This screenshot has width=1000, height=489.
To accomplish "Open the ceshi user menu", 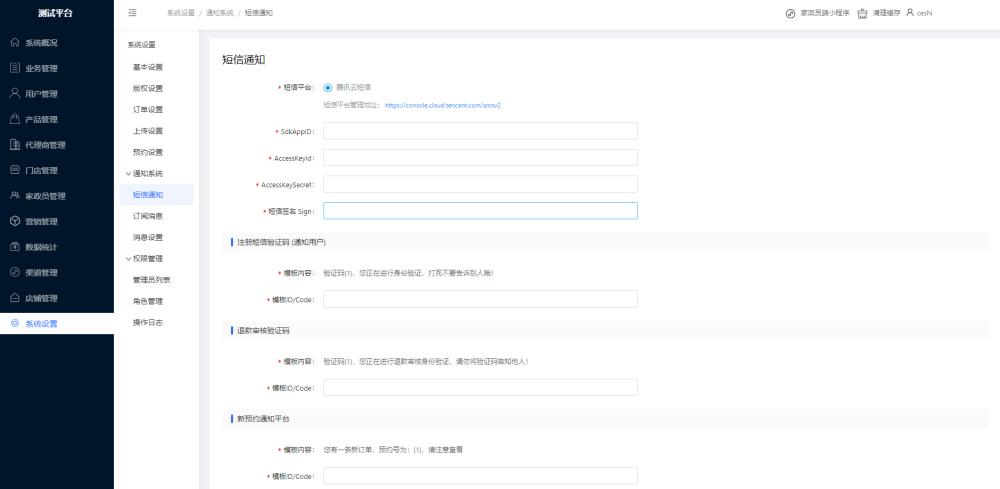I will coord(919,13).
